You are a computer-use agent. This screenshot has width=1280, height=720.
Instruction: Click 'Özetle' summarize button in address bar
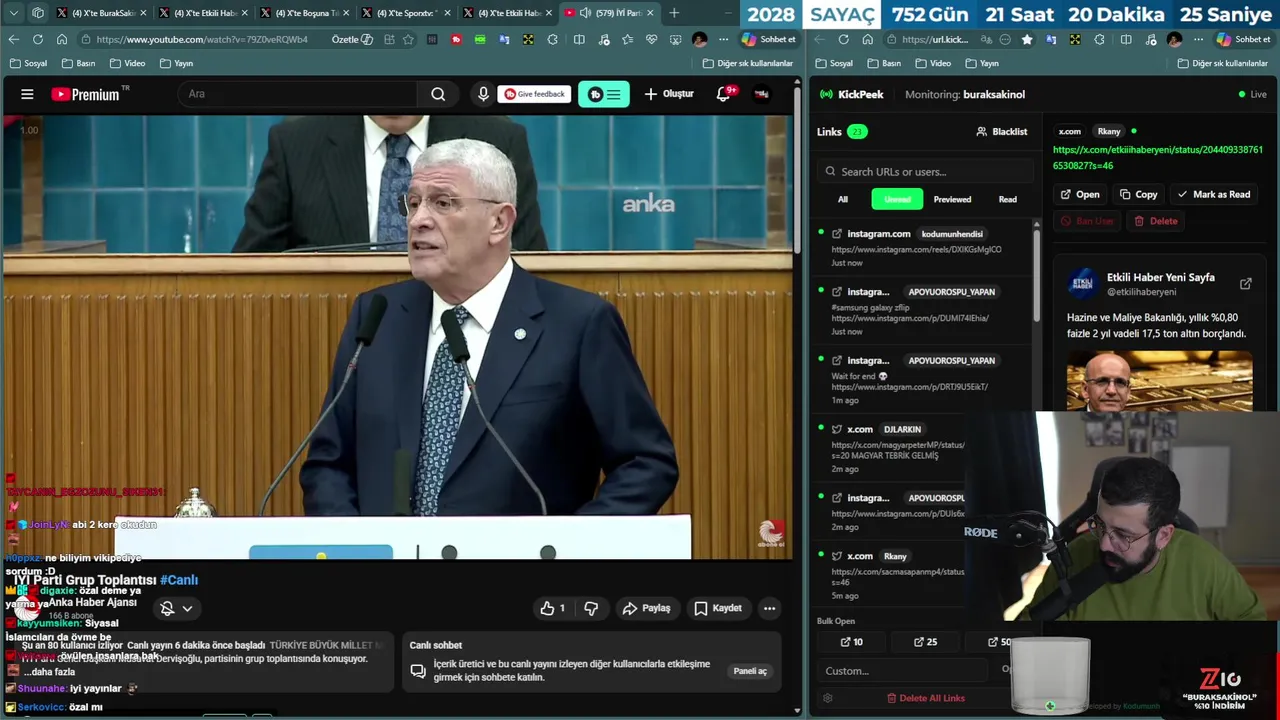352,40
